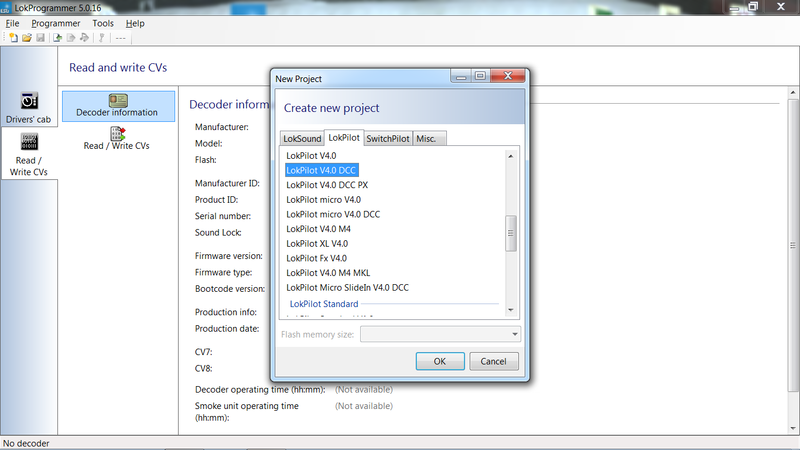Viewport: 800px width, 450px height.
Task: Restore down the LokProgrammer main window
Action: coord(754,7)
